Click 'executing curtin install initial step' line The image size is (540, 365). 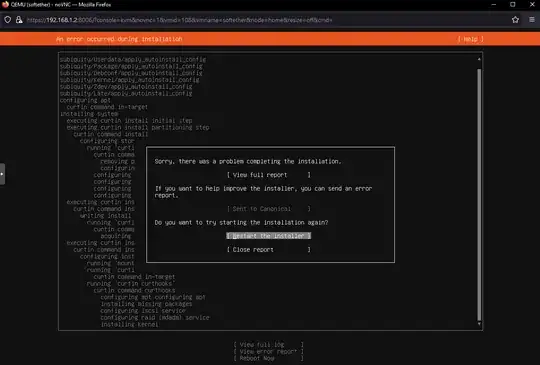coord(129,121)
